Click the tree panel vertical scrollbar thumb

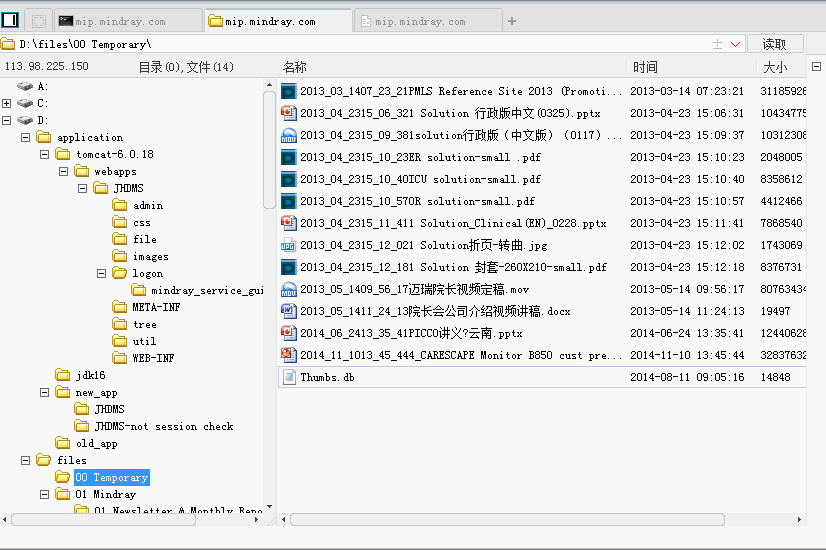coord(269,150)
